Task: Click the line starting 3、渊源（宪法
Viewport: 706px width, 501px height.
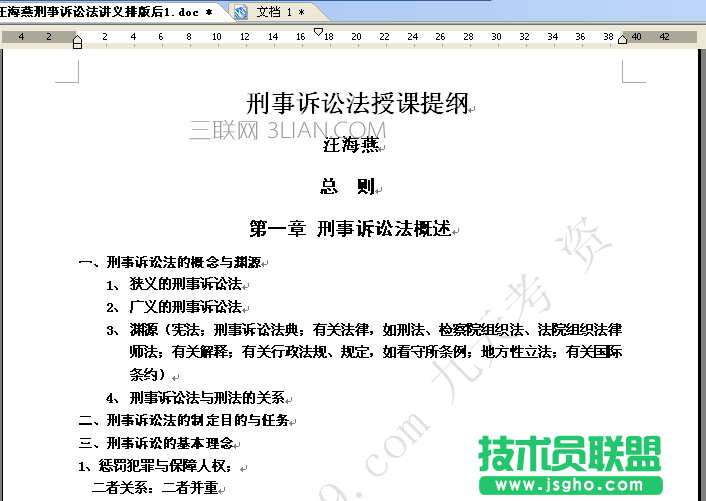Action: [364, 330]
